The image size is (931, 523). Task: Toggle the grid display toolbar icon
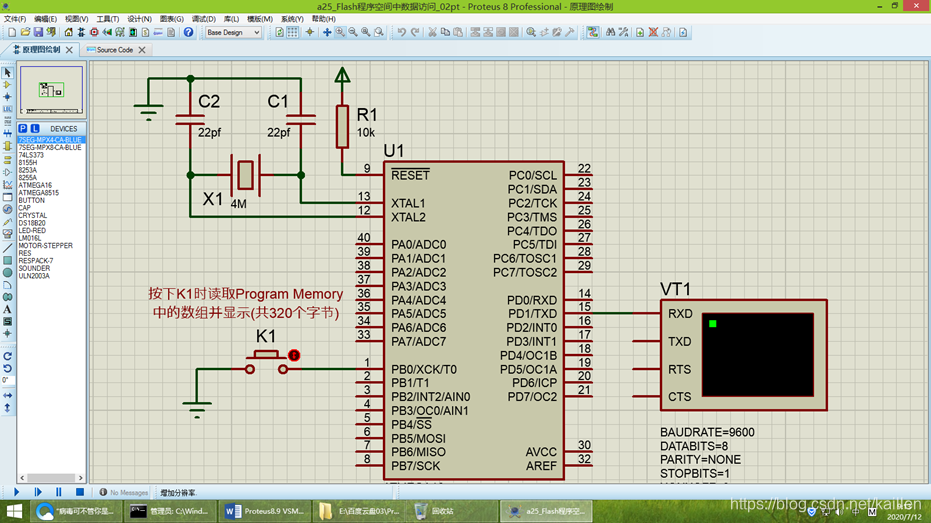[293, 32]
